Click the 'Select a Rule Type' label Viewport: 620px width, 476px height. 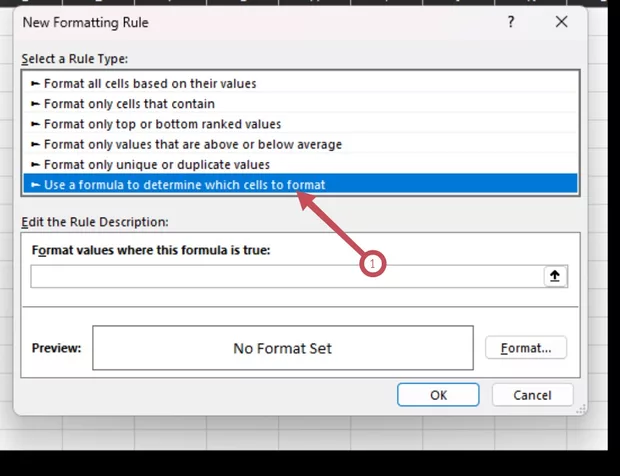click(74, 59)
